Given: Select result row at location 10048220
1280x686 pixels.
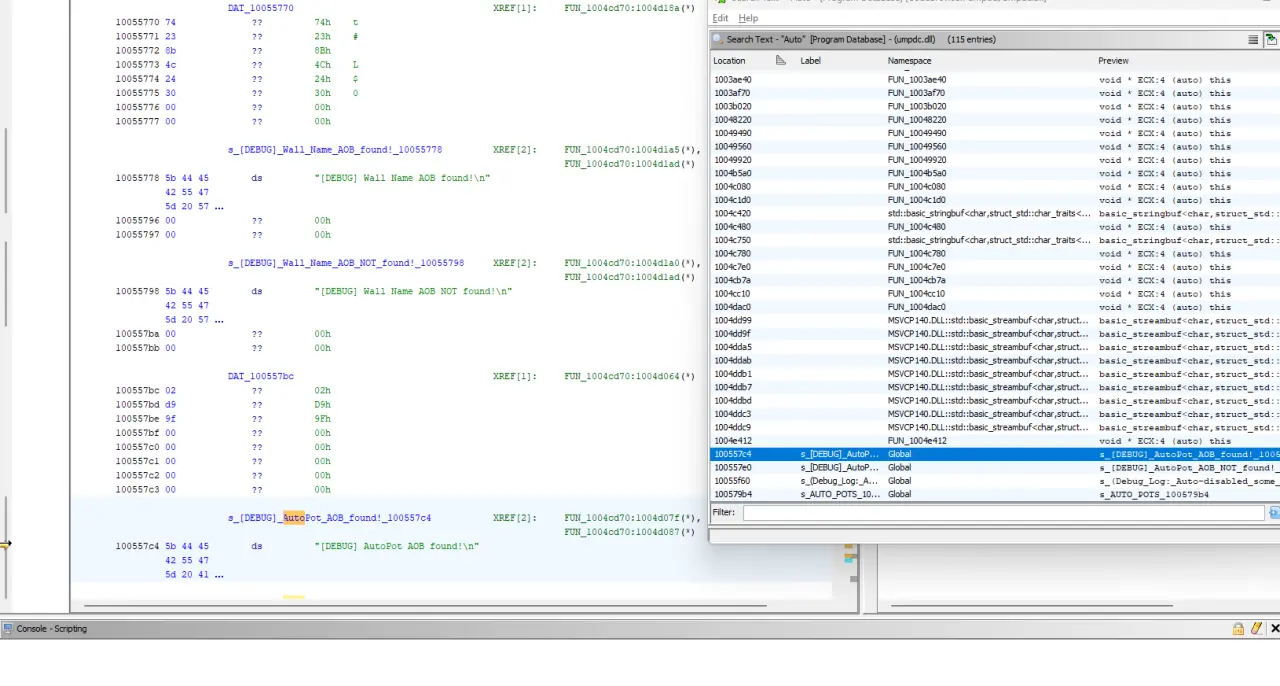Looking at the screenshot, I should click(995, 120).
